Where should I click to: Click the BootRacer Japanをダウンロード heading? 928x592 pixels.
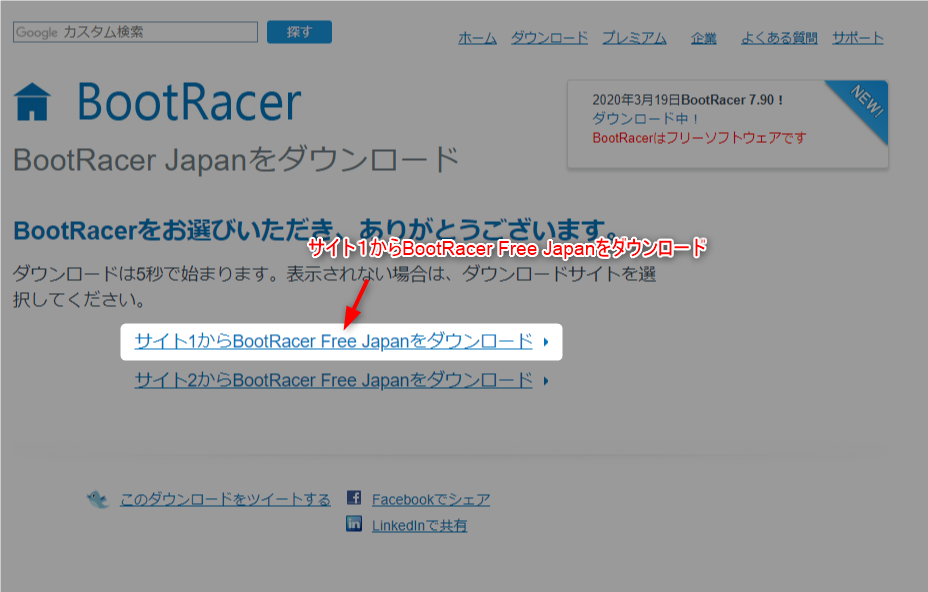236,160
